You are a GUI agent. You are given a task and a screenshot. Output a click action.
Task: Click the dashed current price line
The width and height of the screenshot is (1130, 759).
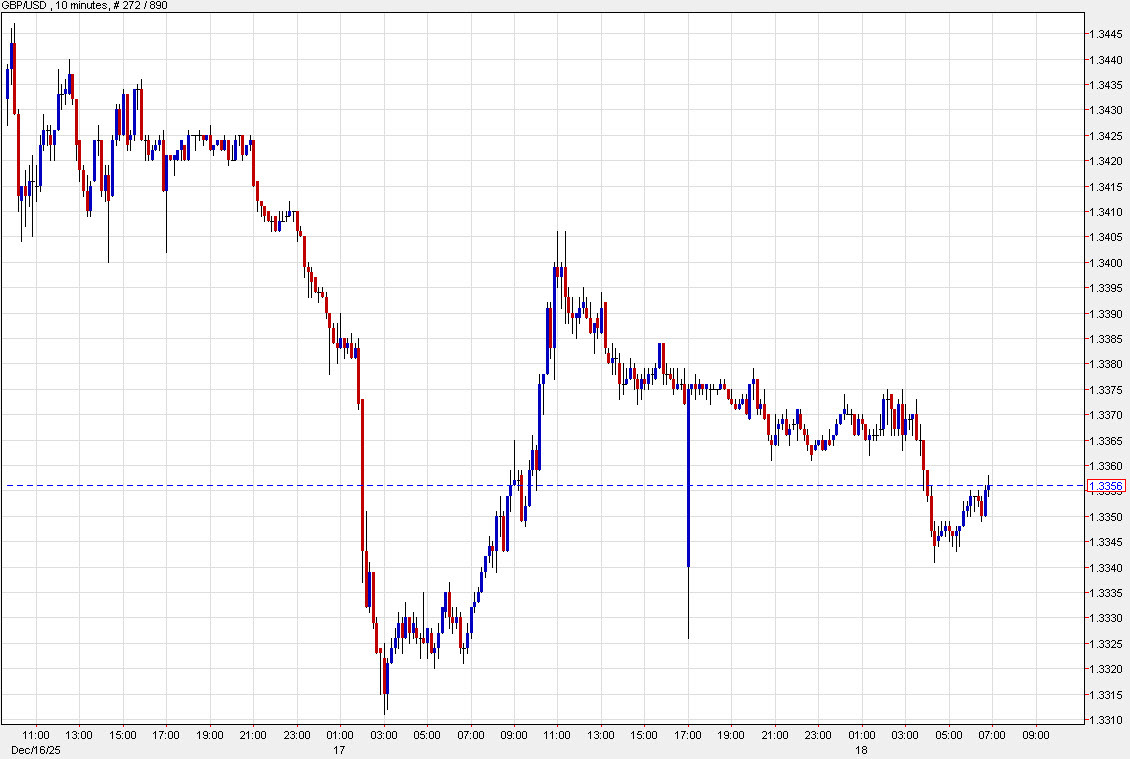600,486
